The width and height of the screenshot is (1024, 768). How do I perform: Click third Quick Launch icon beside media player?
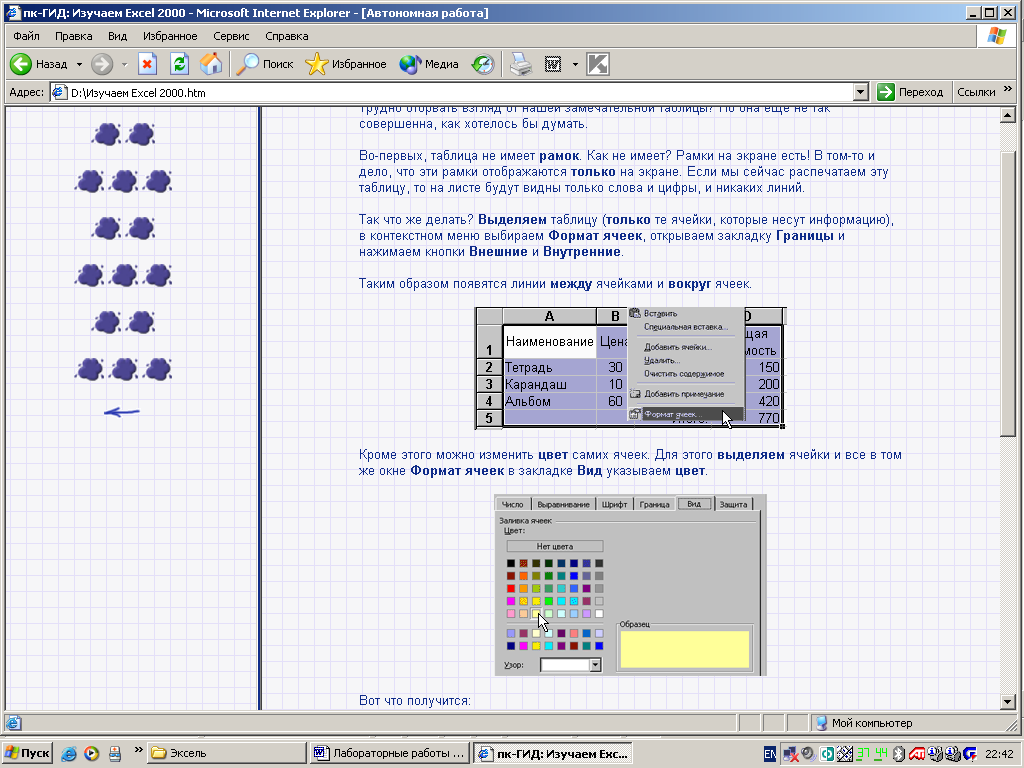[114, 753]
